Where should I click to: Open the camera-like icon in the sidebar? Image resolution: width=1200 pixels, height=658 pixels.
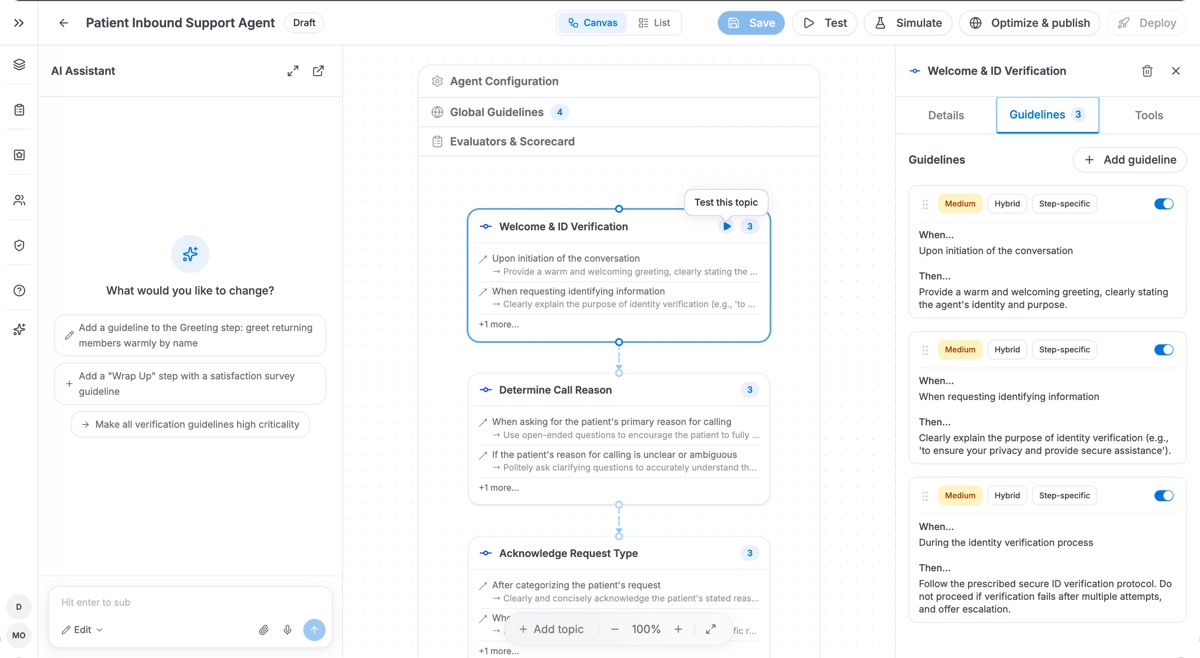(x=19, y=155)
